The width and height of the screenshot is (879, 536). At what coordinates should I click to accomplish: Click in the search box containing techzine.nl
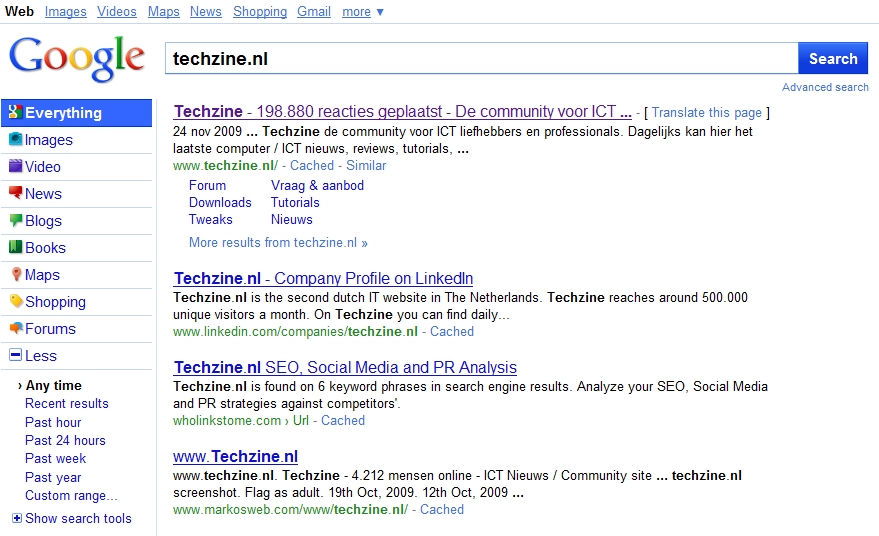tap(482, 58)
